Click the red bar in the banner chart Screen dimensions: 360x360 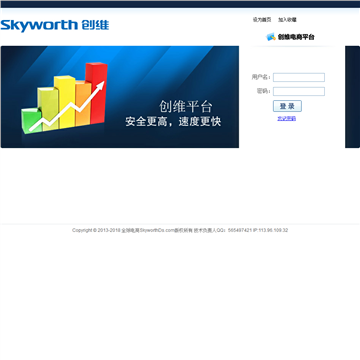pyautogui.click(x=96, y=93)
